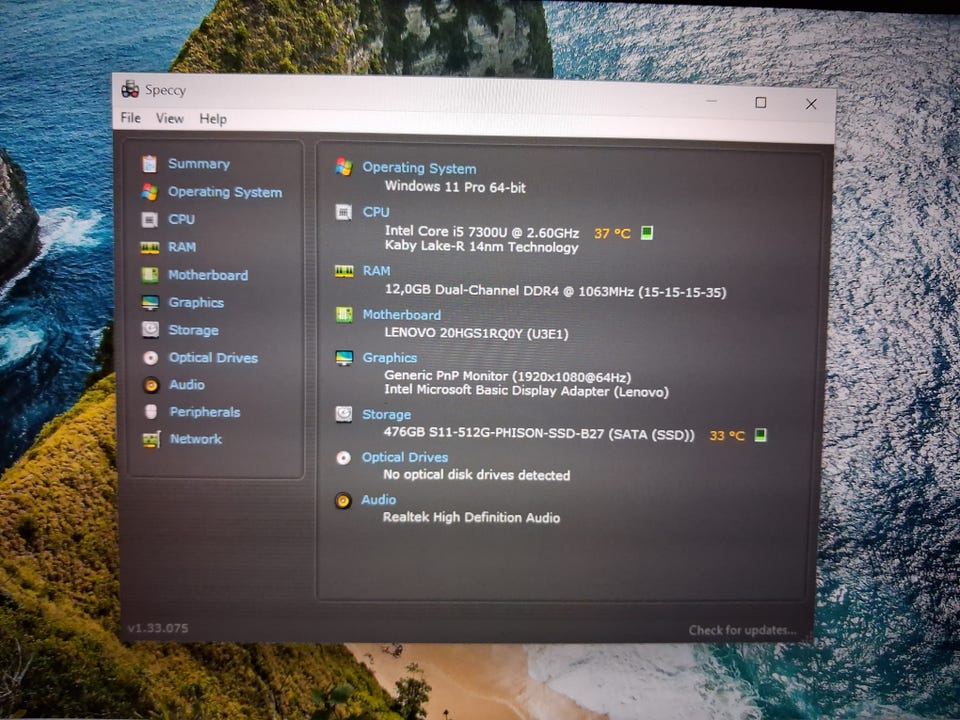960x720 pixels.
Task: Click the Network icon in sidebar
Action: click(151, 439)
